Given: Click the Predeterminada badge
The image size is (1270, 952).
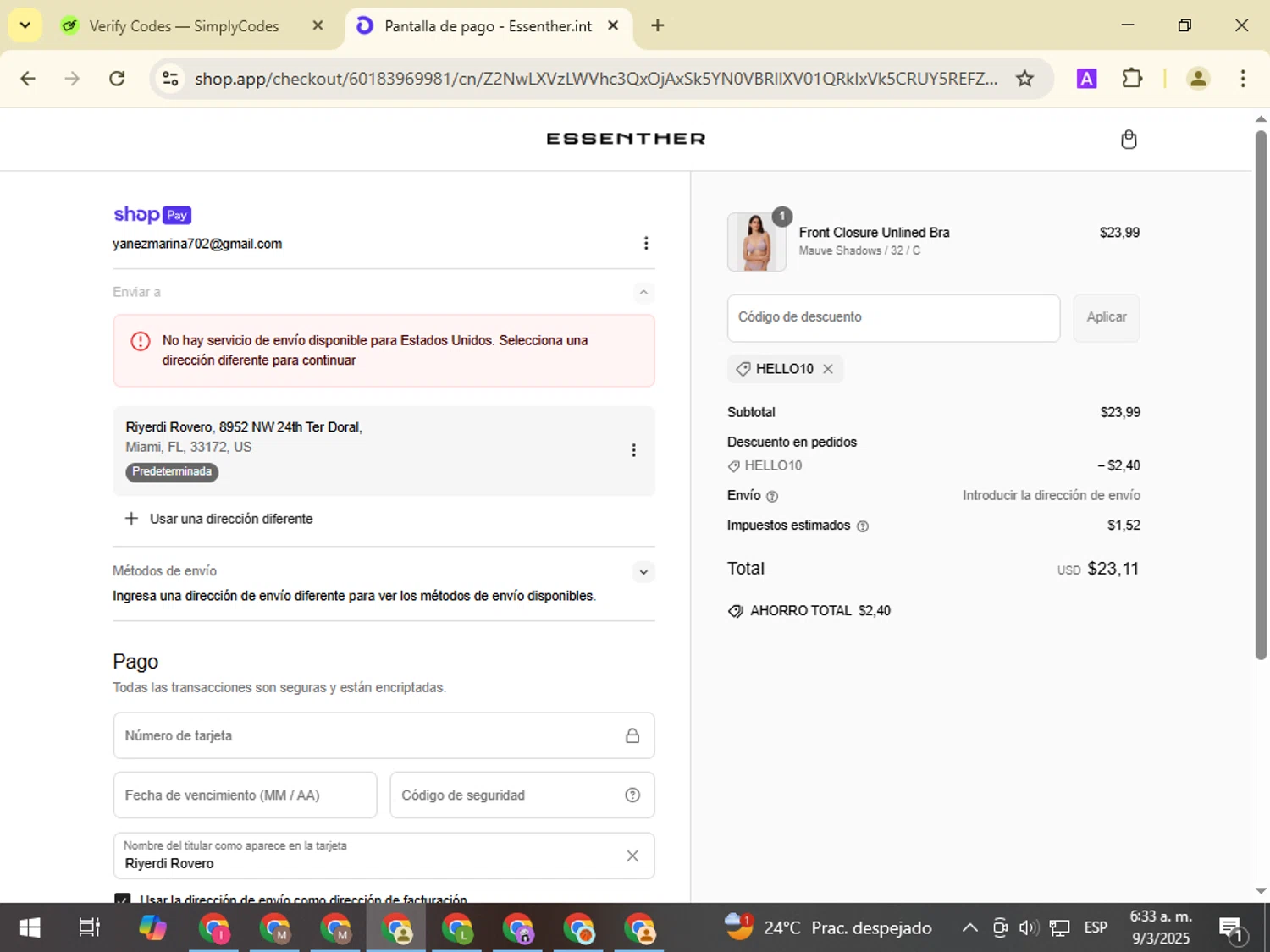Looking at the screenshot, I should pyautogui.click(x=172, y=472).
